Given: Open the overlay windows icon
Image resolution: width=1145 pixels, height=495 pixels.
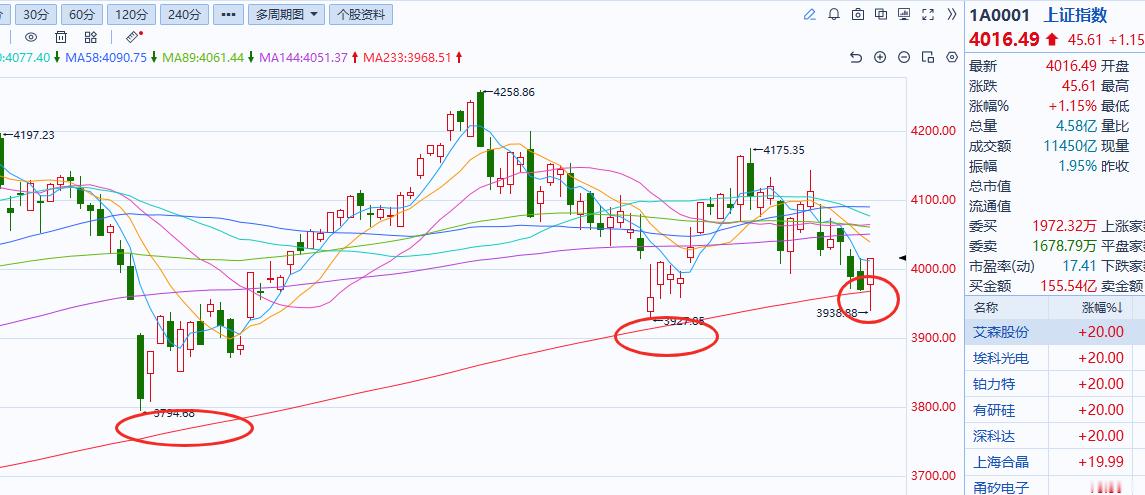Looking at the screenshot, I should (x=881, y=14).
